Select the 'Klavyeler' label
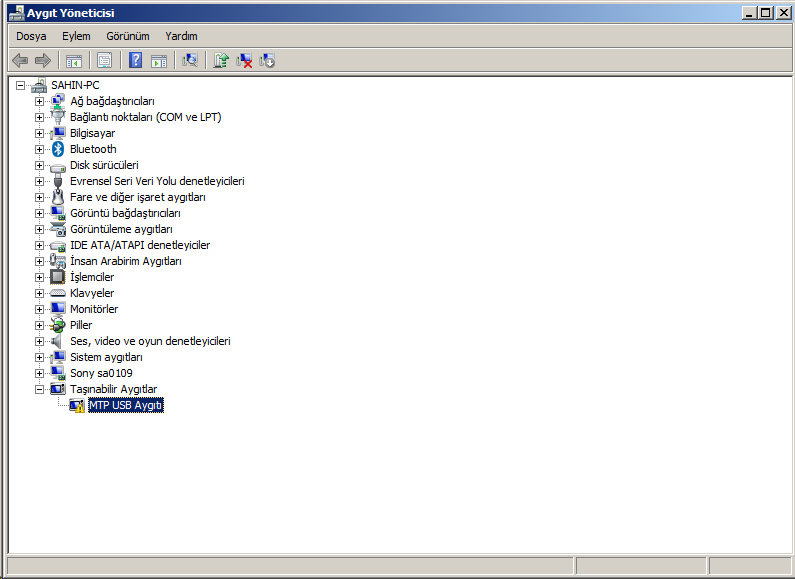This screenshot has height=579, width=795. 92,293
